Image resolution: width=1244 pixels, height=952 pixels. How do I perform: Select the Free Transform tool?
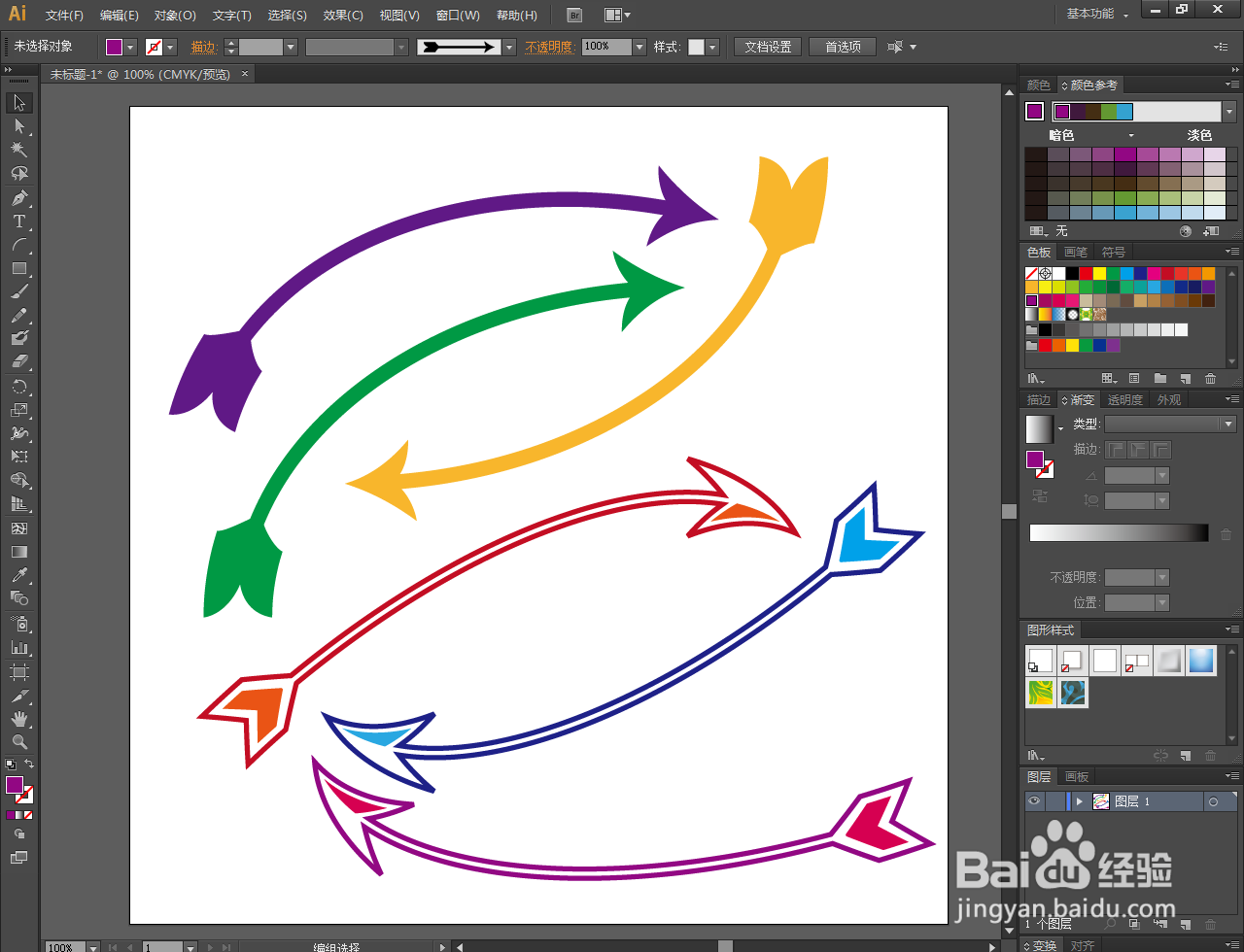coord(19,457)
